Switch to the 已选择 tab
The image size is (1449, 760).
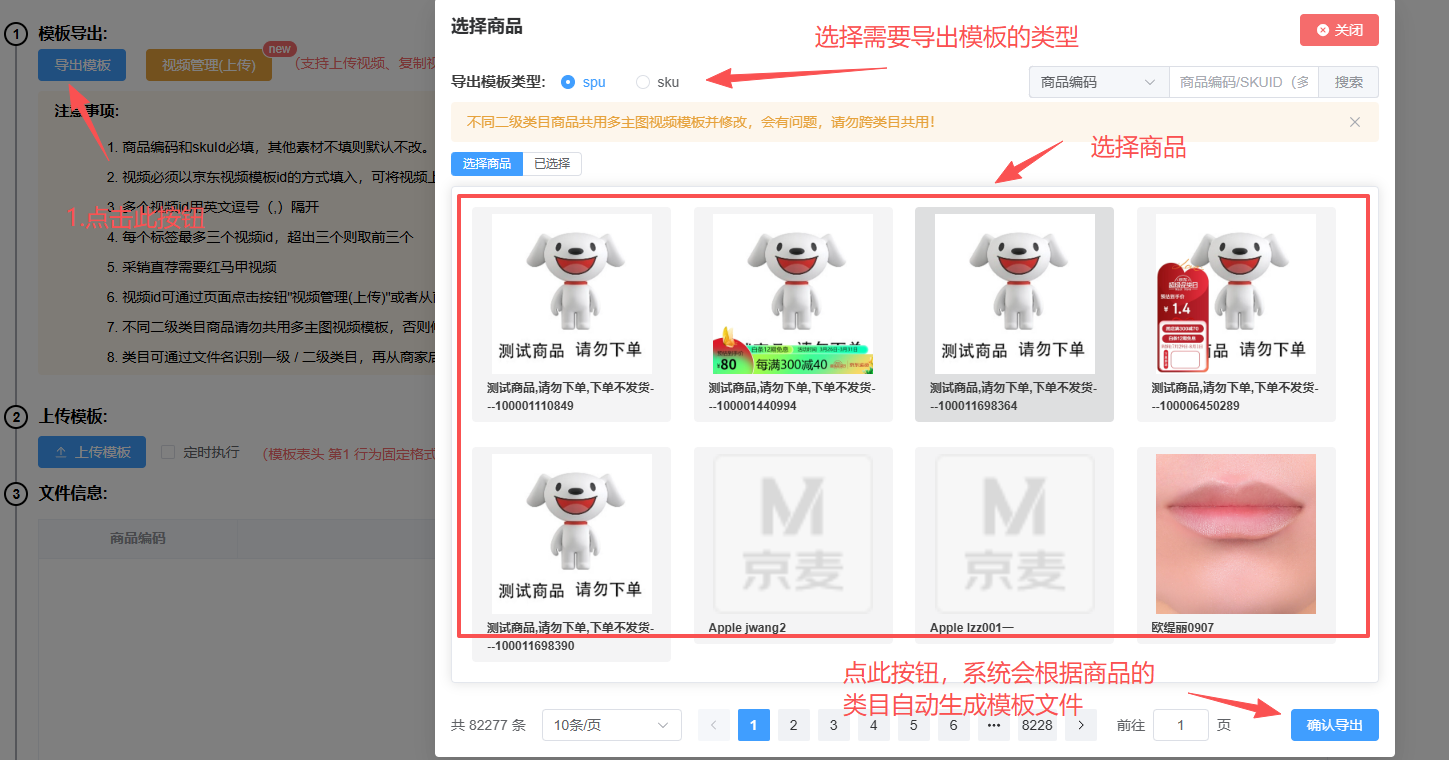[552, 164]
